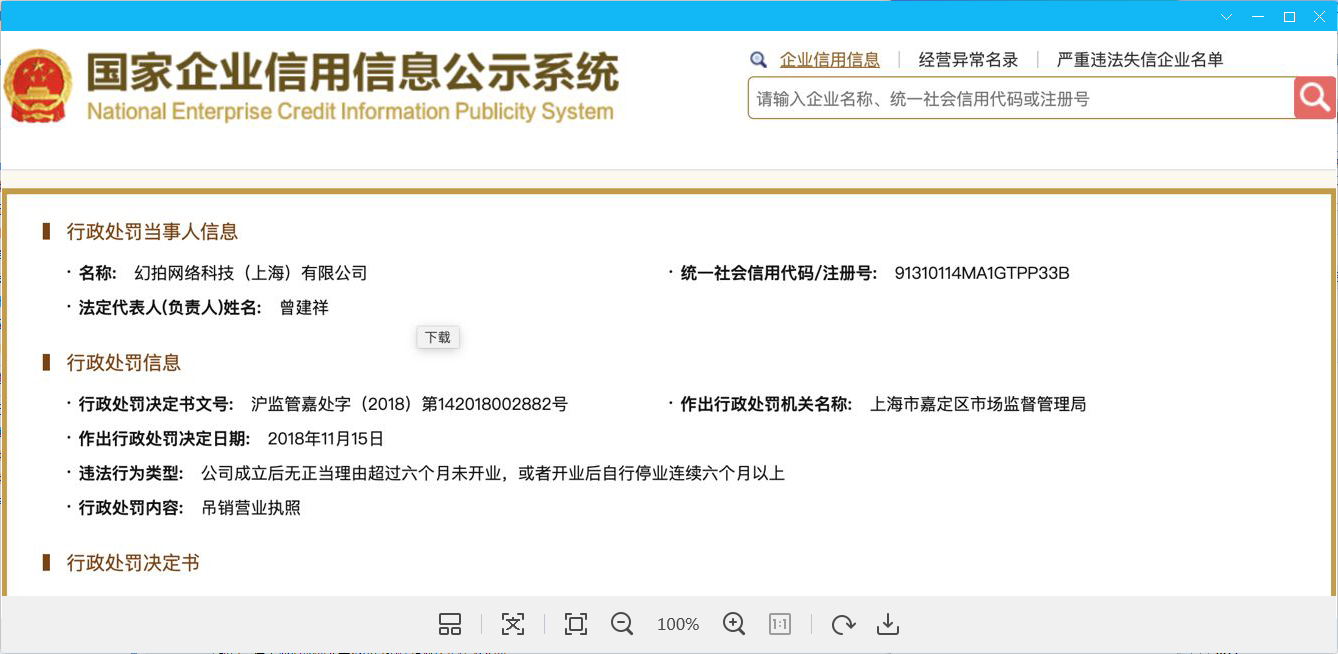
Task: Download the image using toolbar arrow icon
Action: coord(888,624)
